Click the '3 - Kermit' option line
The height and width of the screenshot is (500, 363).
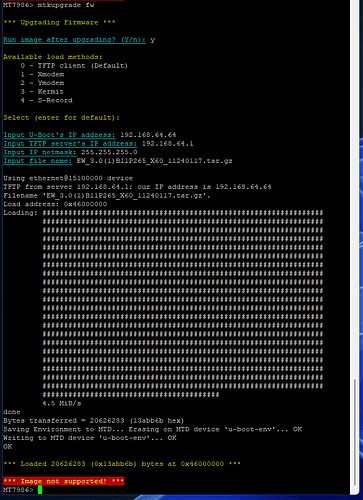[42, 91]
